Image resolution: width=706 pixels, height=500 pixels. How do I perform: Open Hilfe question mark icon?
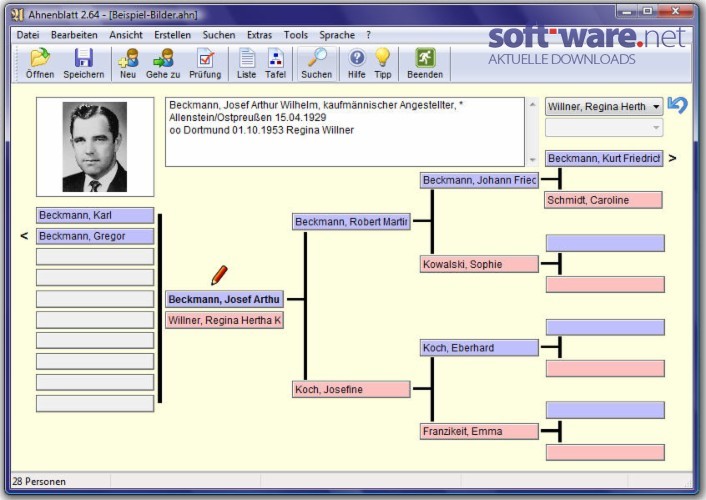click(357, 58)
